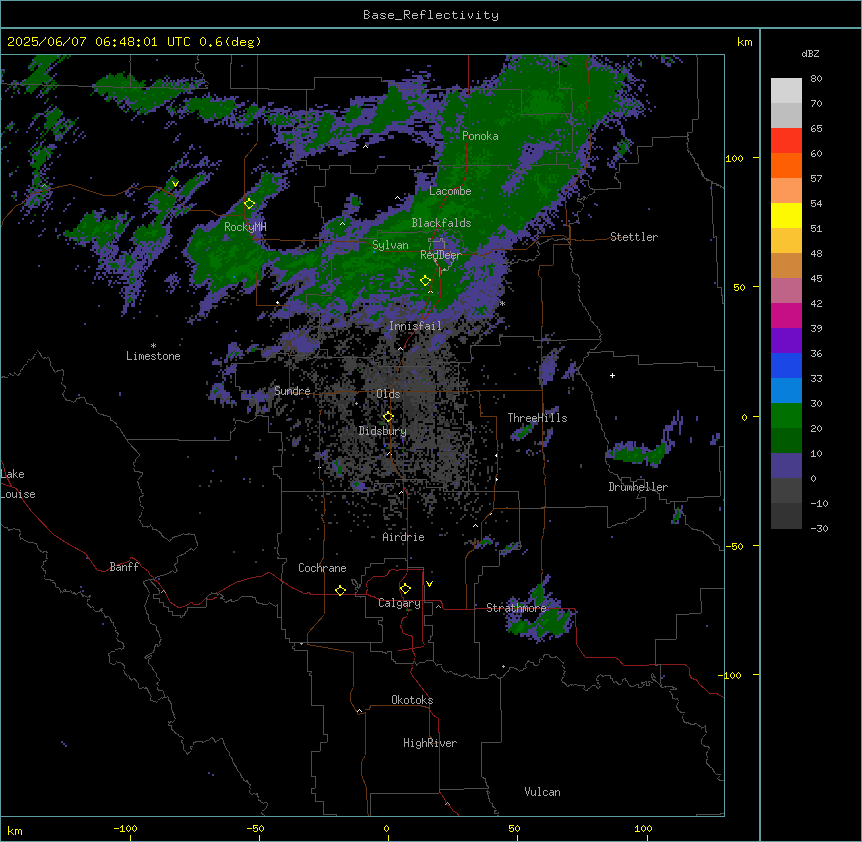This screenshot has width=862, height=842.
Task: Select the bright green 20-30 dBZ legend swatch
Action: 786,416
